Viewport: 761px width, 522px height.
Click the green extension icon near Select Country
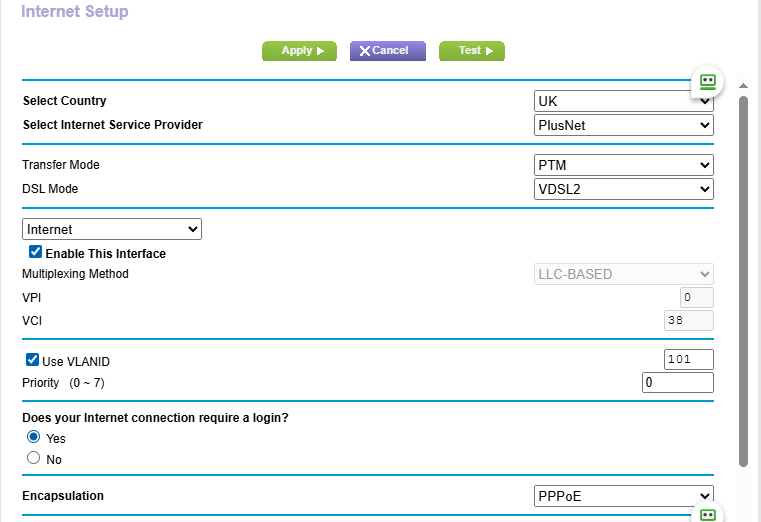[708, 81]
